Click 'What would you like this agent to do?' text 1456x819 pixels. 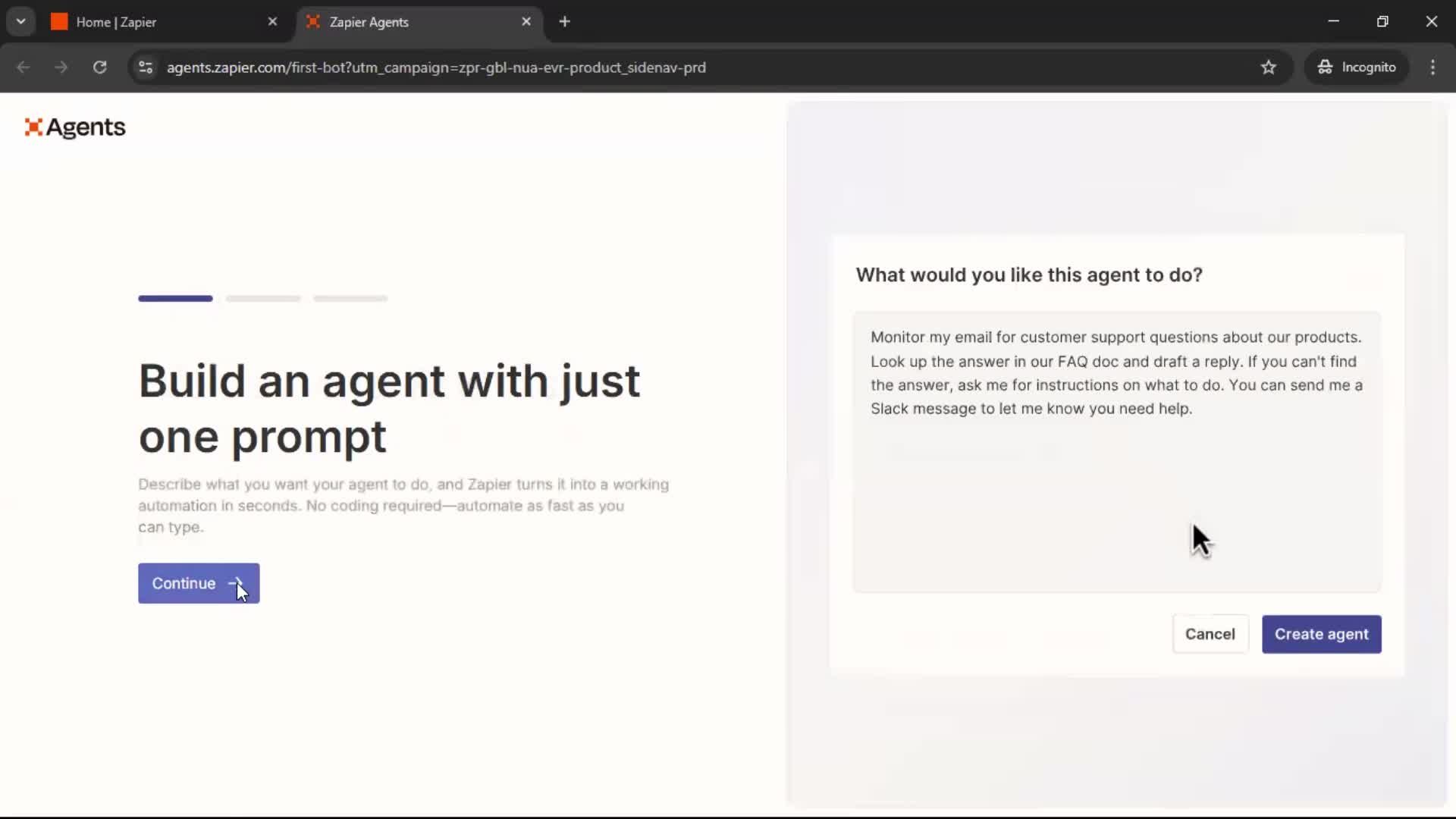tap(1029, 275)
